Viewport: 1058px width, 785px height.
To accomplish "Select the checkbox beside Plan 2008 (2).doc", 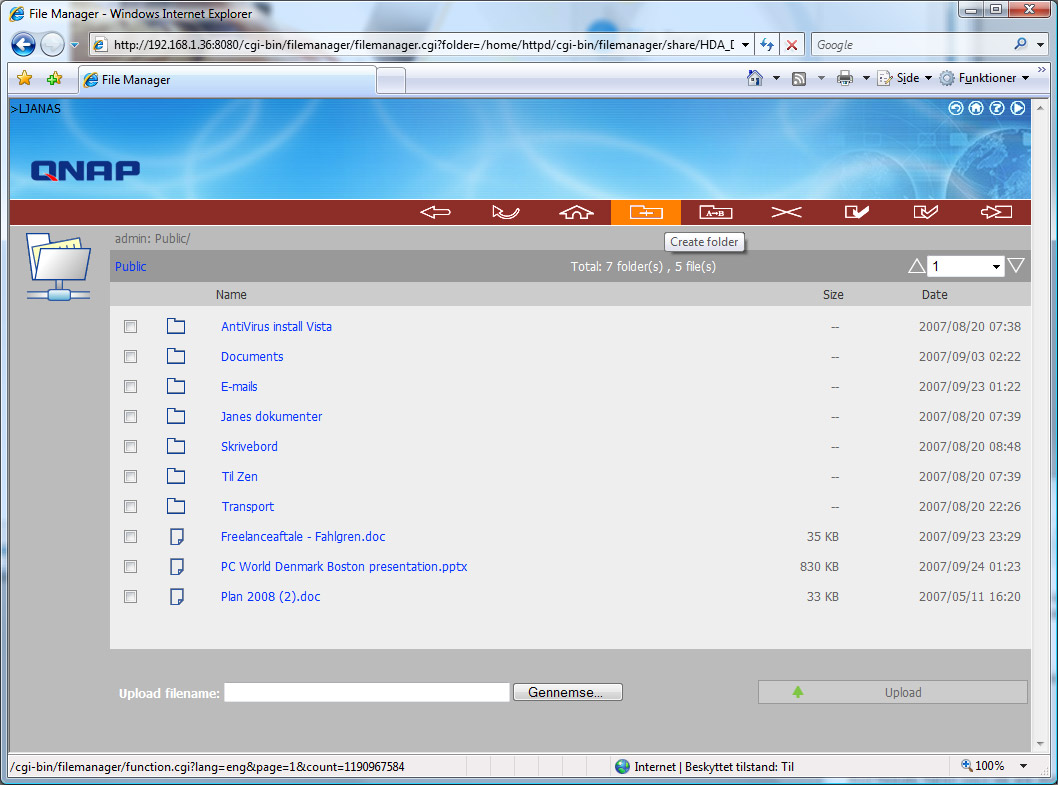I will (130, 597).
